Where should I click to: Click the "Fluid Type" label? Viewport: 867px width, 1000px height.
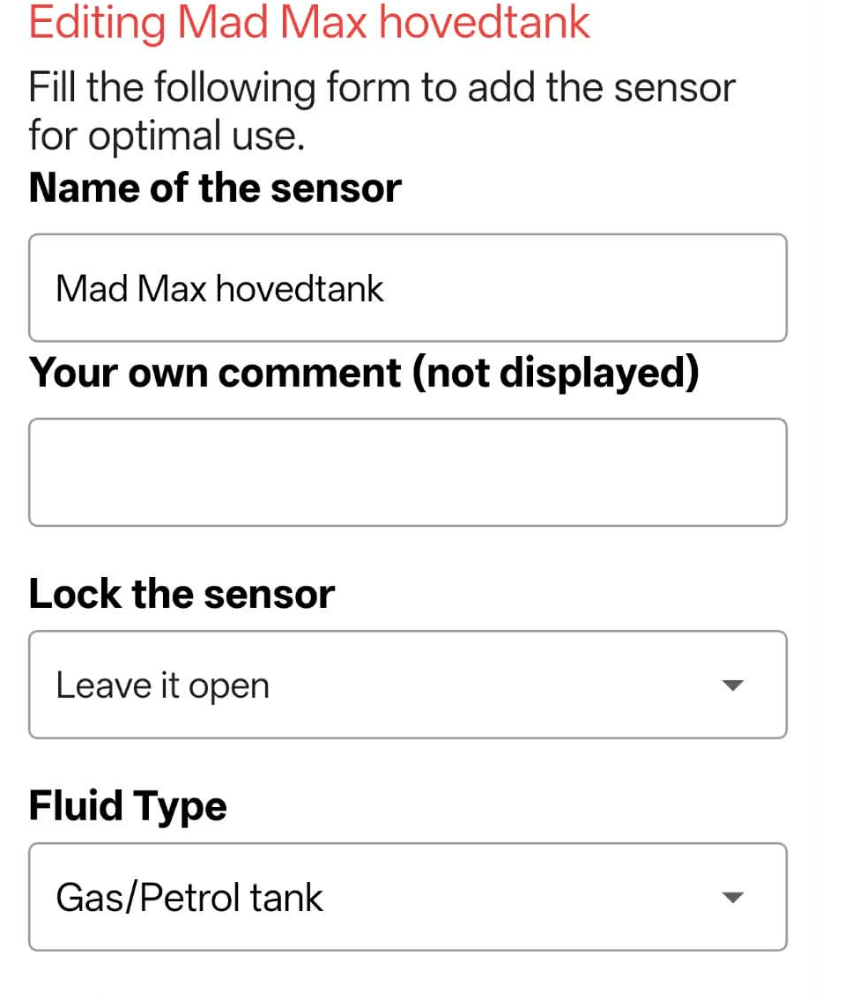tap(127, 805)
